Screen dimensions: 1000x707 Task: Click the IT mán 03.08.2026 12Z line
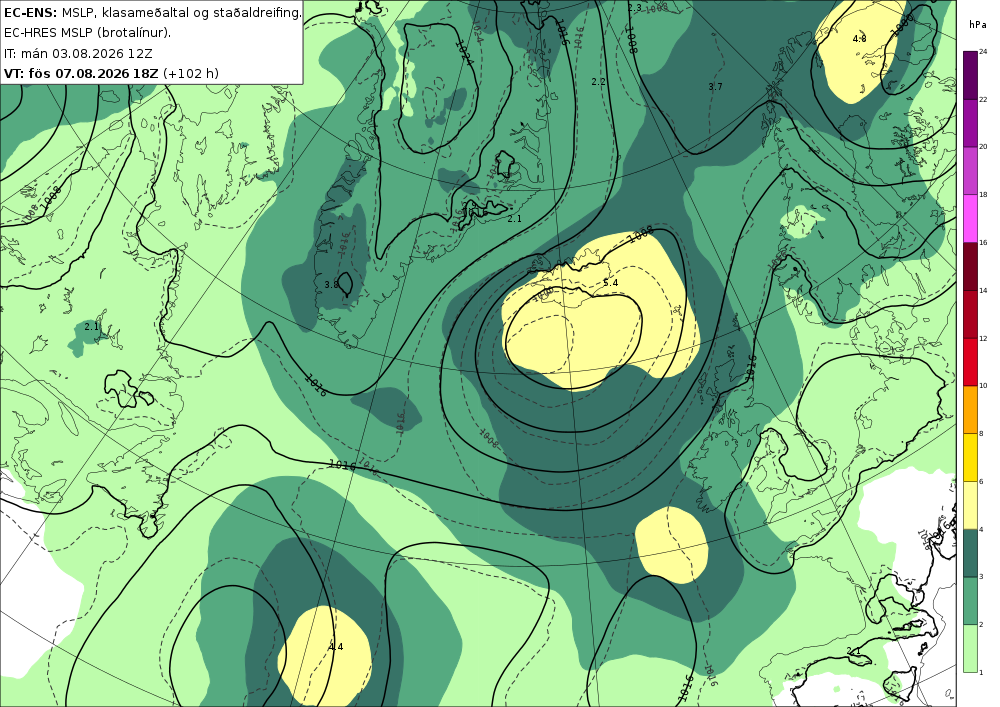(78, 53)
